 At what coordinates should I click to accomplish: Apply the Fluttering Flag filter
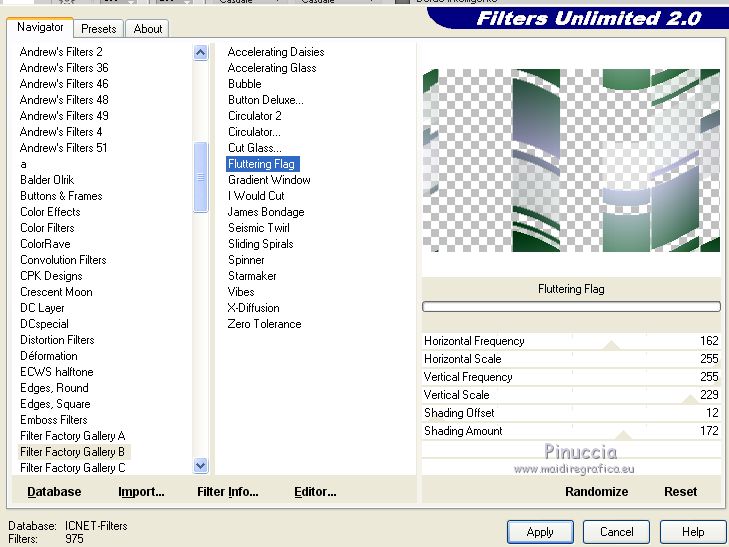point(540,532)
